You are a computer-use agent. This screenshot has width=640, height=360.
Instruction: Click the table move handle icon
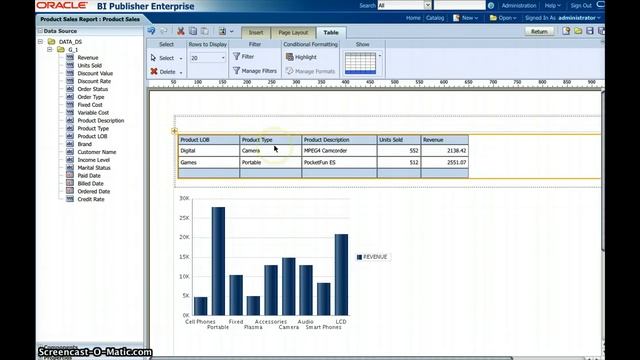[x=174, y=131]
